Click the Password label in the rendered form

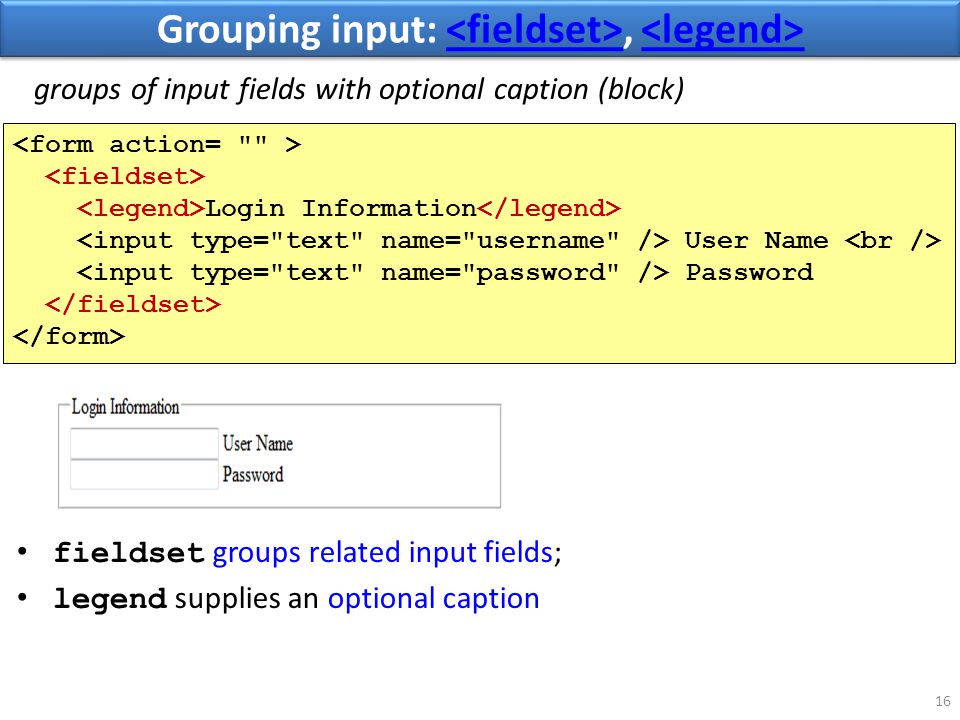click(253, 474)
